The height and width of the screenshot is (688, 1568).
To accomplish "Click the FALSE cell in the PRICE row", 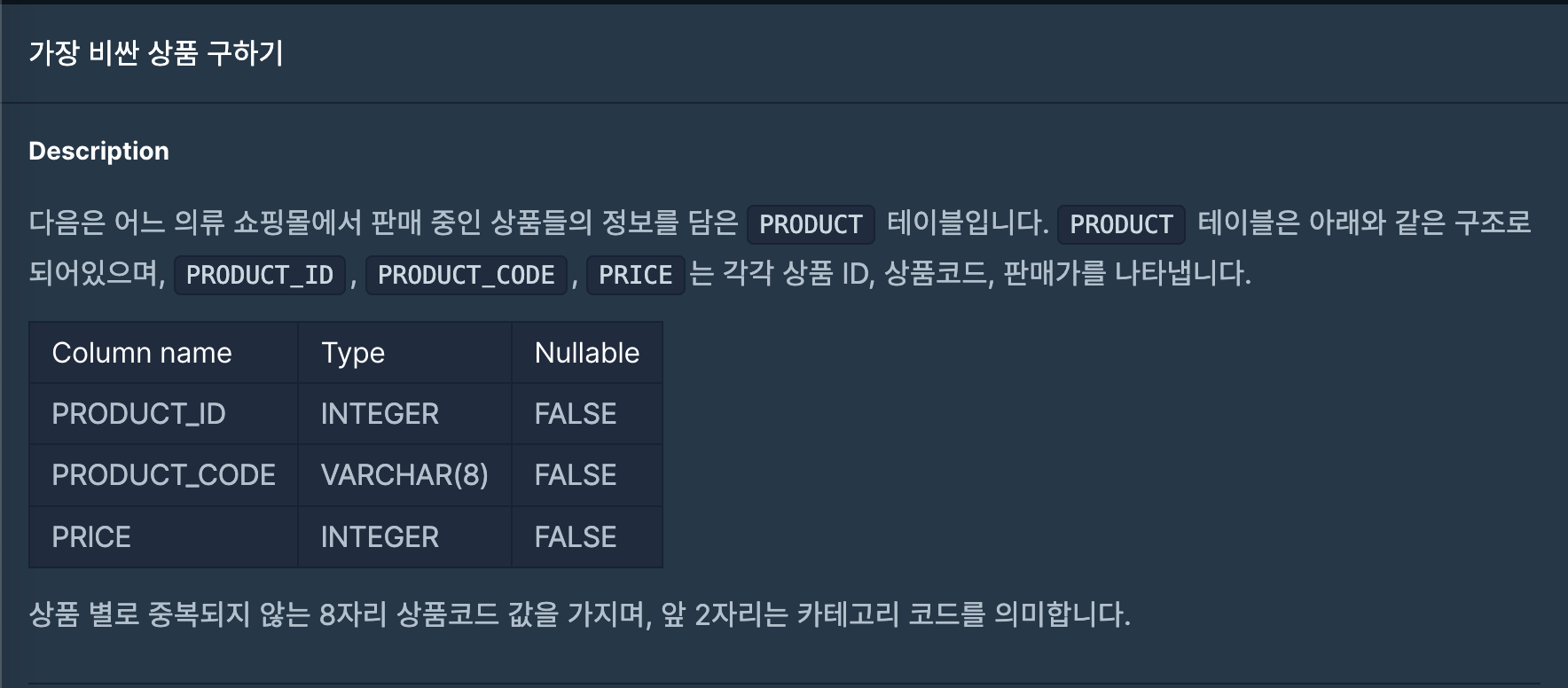I will tap(575, 537).
